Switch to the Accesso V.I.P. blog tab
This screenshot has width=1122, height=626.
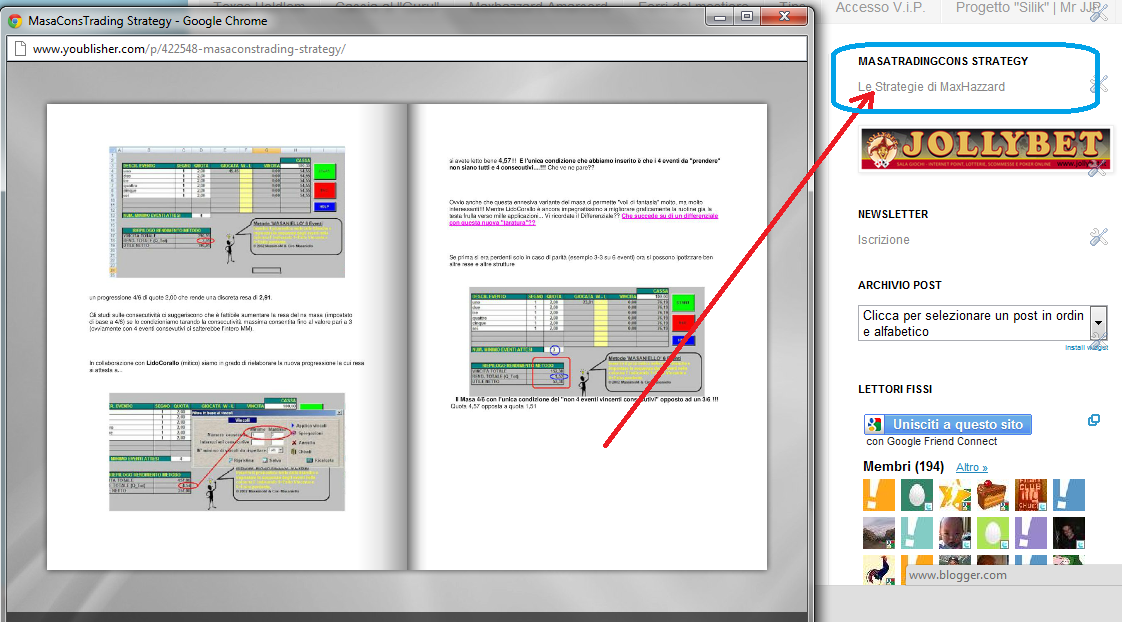click(x=880, y=8)
